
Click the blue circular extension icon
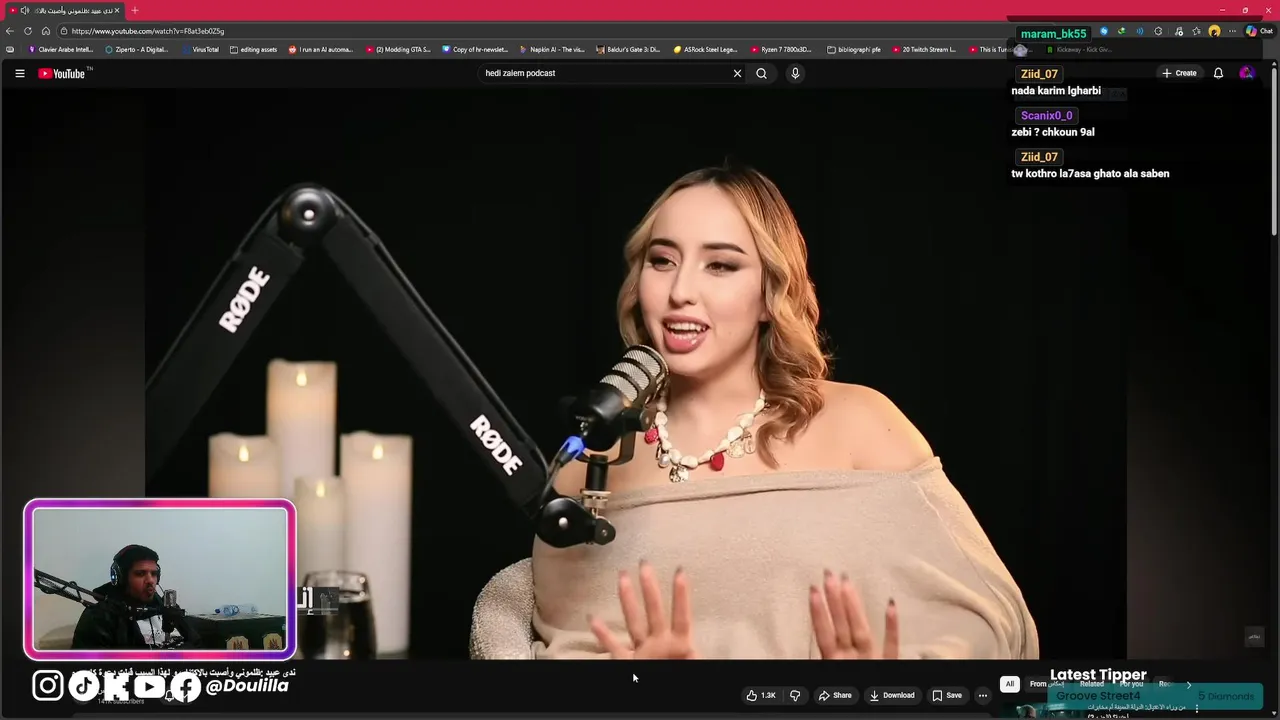1103,31
